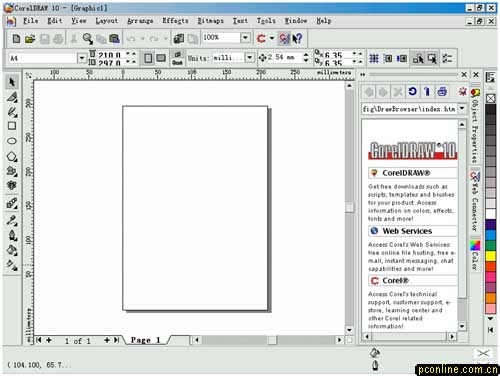Toggle the Web Connector docker toolbar icon

(x=284, y=39)
